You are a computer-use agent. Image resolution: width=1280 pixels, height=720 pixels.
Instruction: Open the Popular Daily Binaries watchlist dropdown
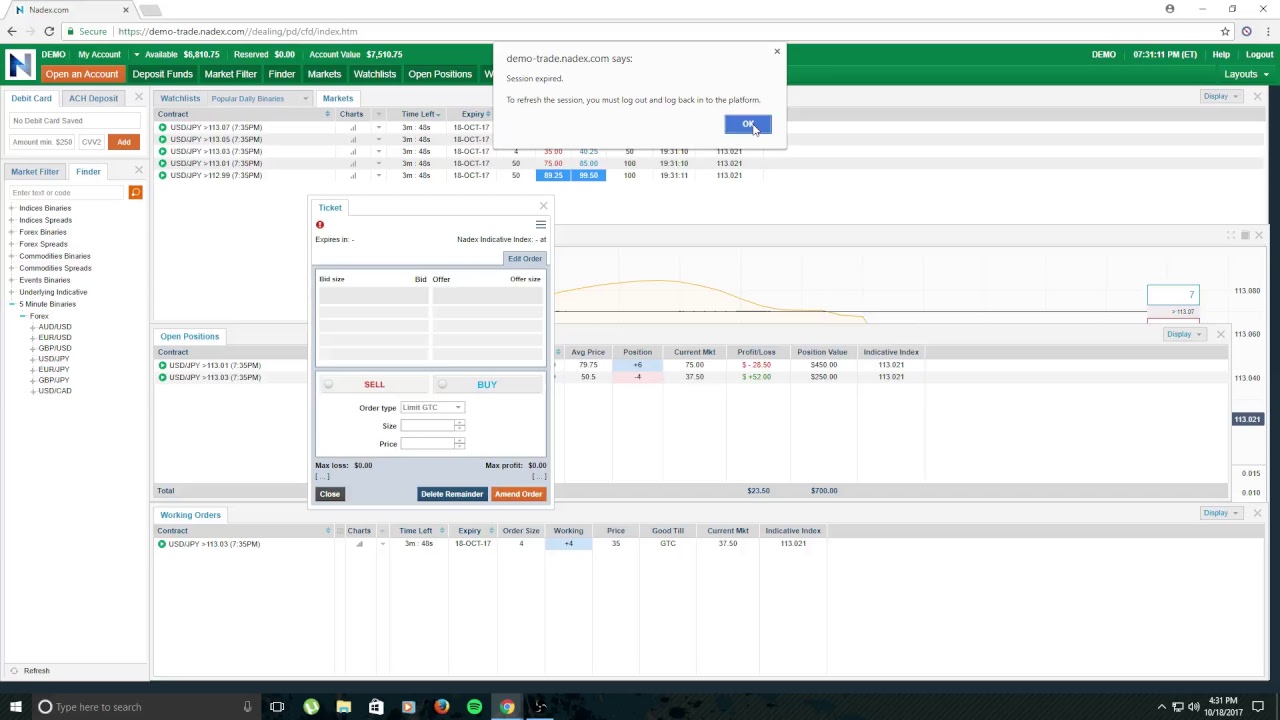260,98
